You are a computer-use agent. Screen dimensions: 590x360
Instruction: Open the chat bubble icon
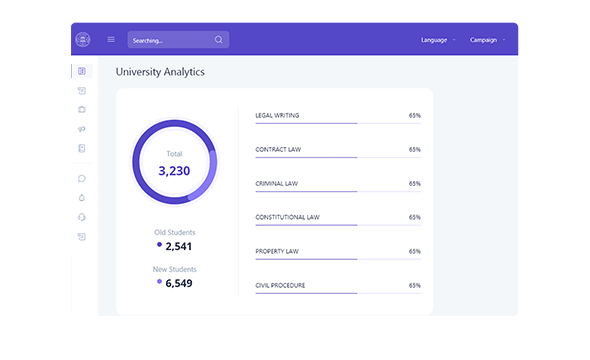(x=82, y=178)
